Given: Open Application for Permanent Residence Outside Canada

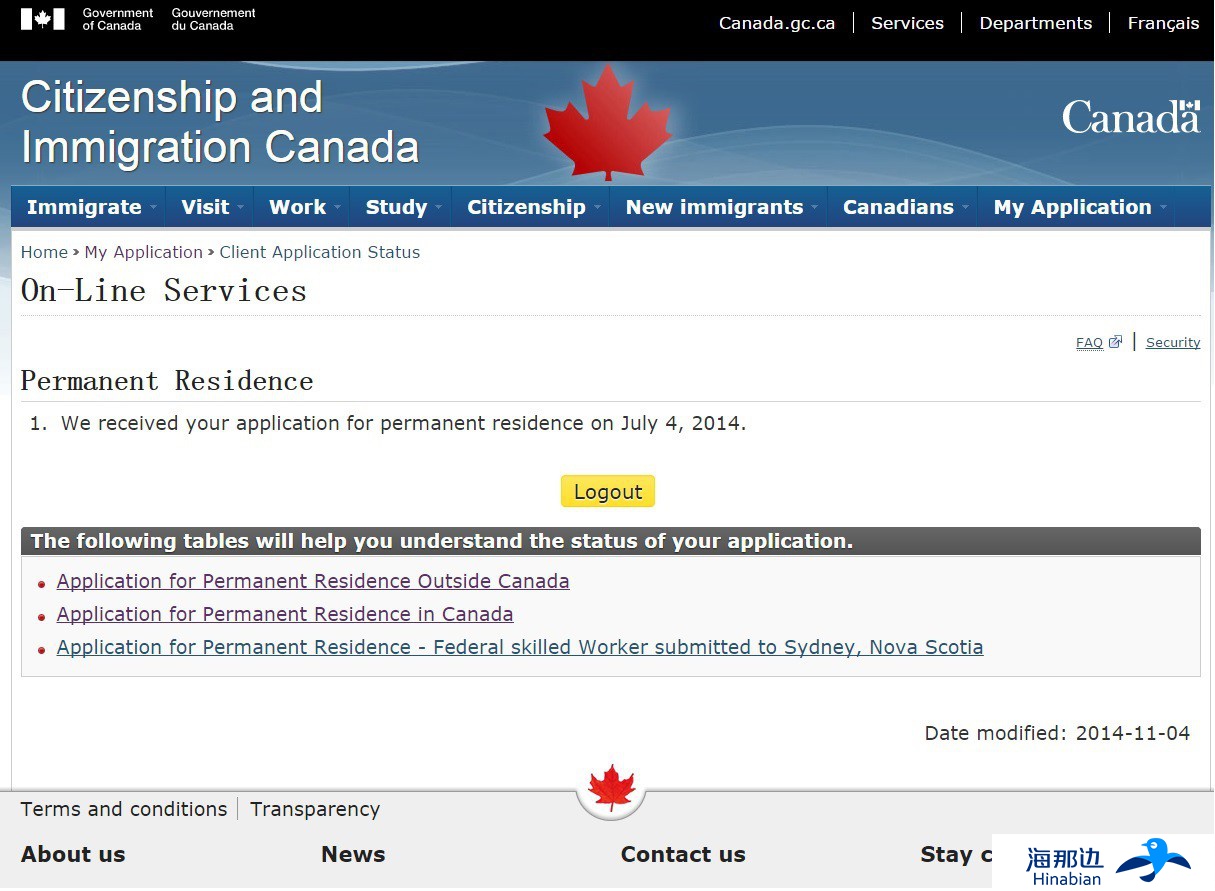Looking at the screenshot, I should click(x=313, y=581).
